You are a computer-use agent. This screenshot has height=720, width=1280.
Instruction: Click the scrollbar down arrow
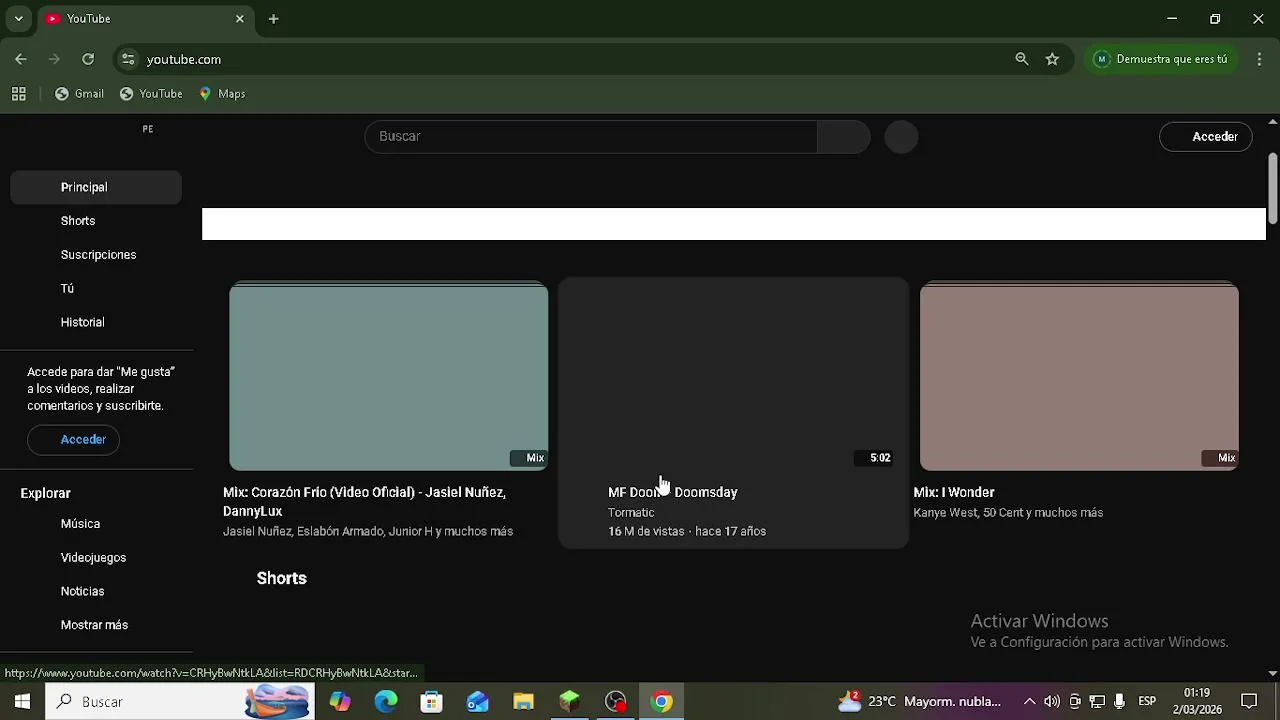[1272, 674]
